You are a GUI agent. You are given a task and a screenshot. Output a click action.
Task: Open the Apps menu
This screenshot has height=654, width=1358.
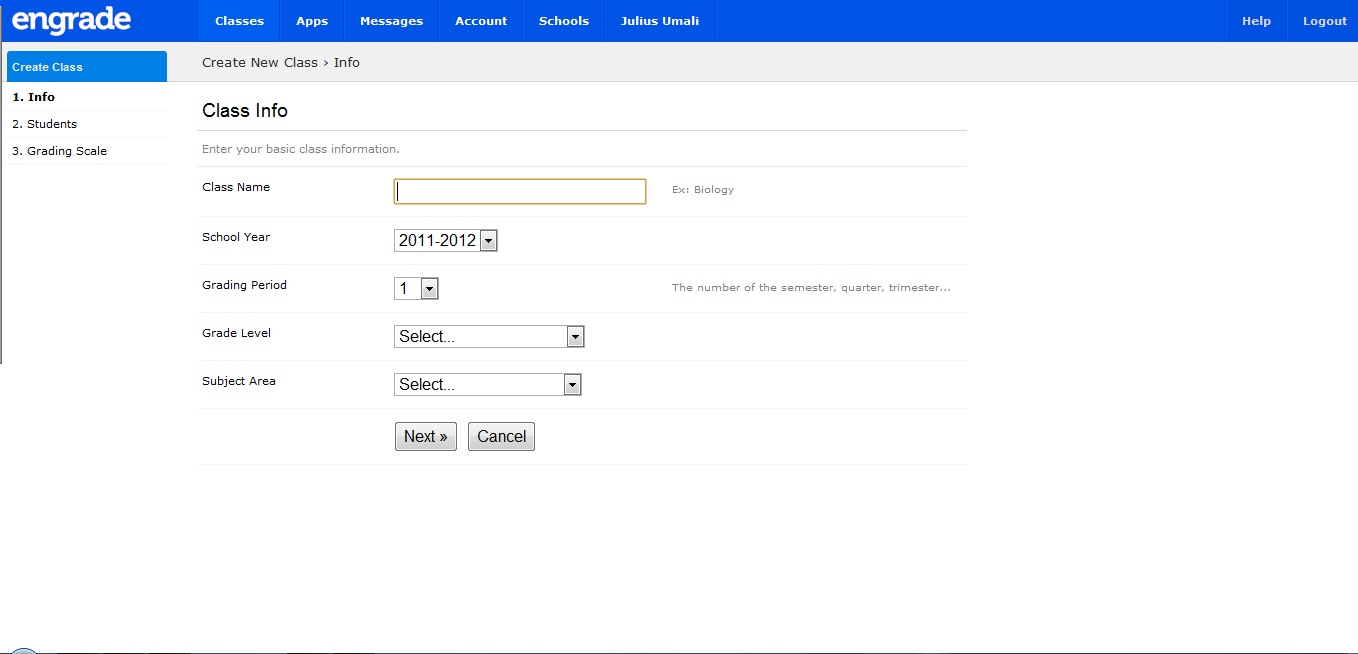point(311,20)
